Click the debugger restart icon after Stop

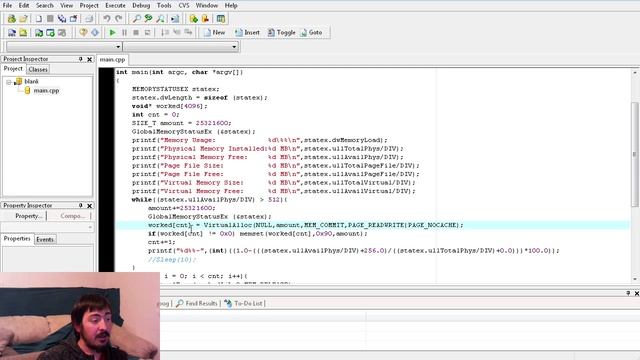(147, 33)
